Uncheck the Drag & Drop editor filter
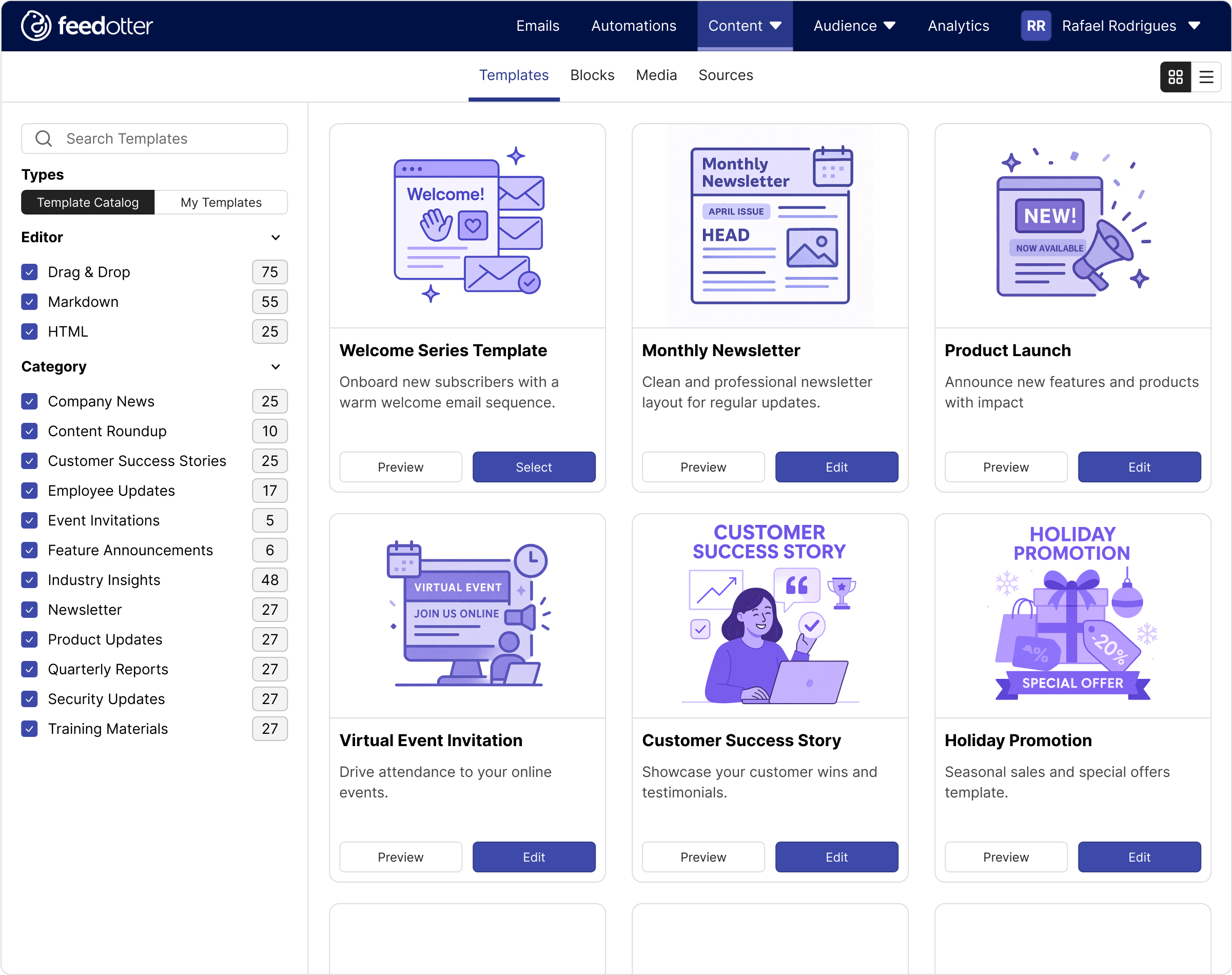This screenshot has width=1232, height=975. (x=30, y=272)
